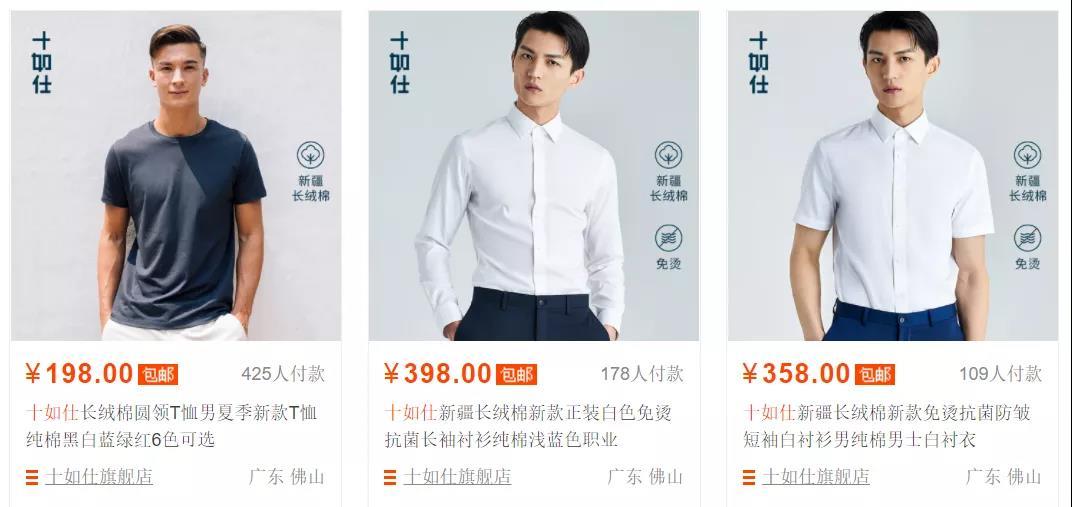Open the short-sleeve white shirt image

point(893,176)
